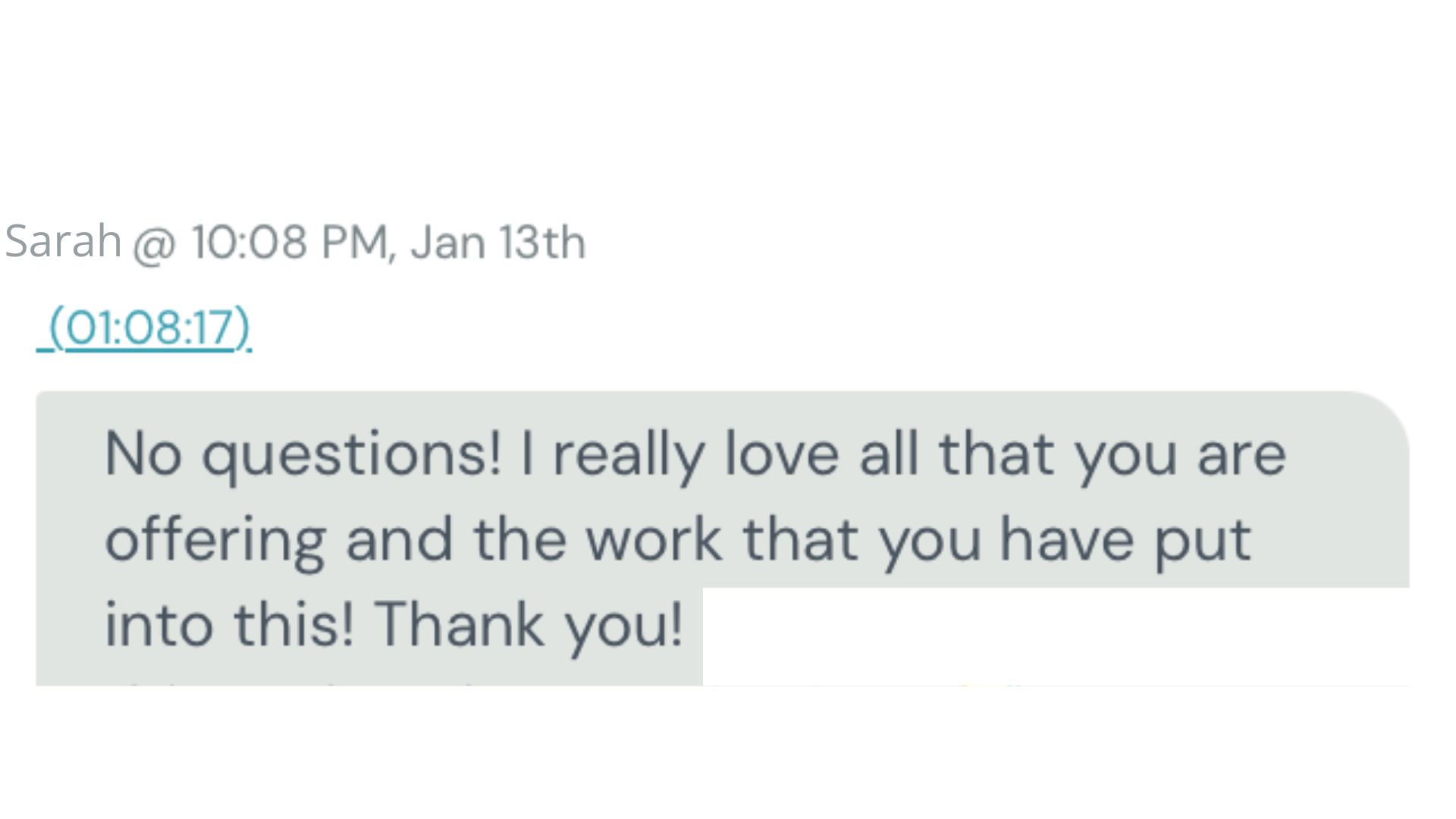Click "and the" in the second line

tap(456, 540)
